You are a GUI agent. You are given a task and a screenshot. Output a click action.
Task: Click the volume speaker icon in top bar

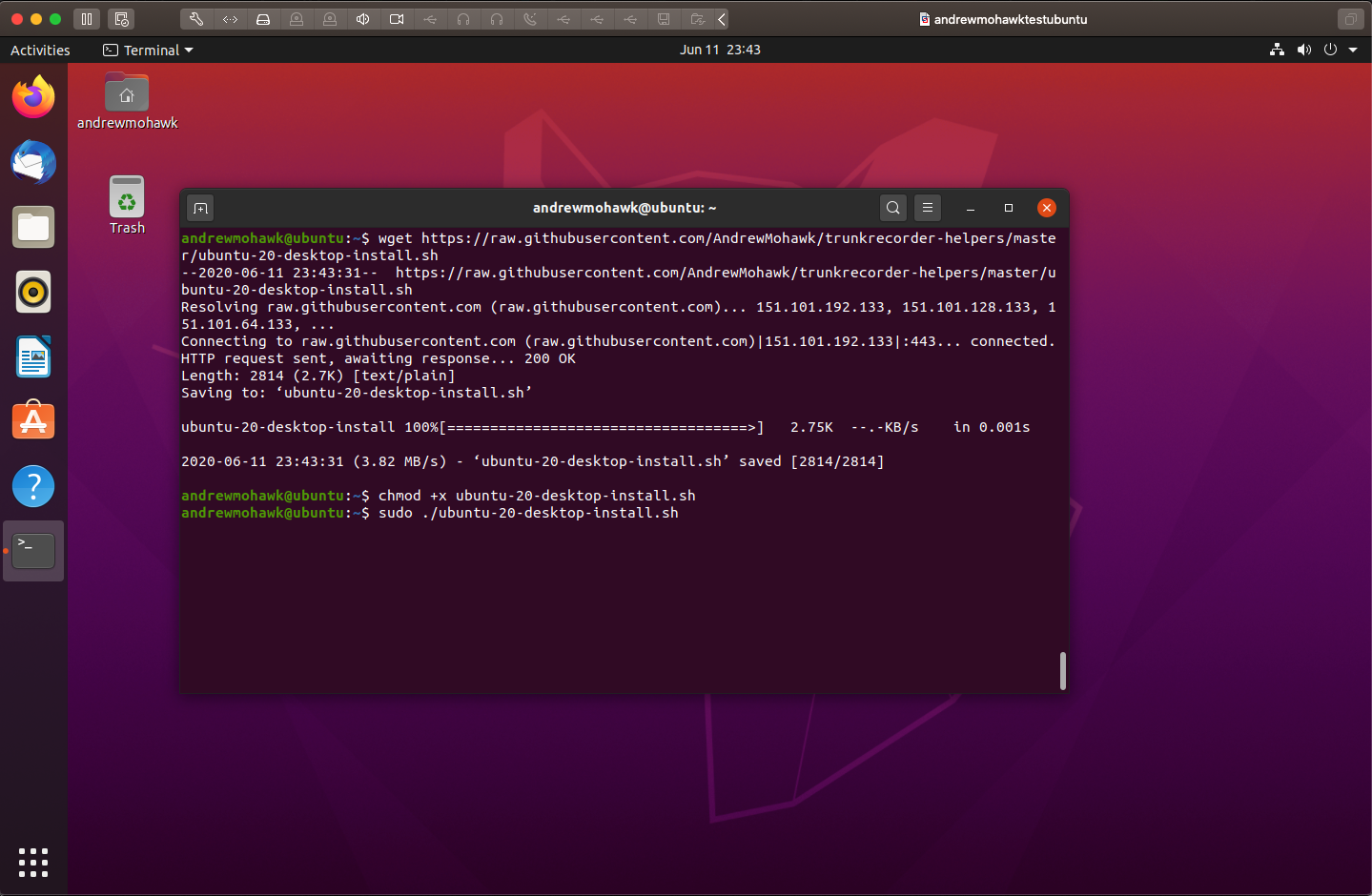(1303, 50)
